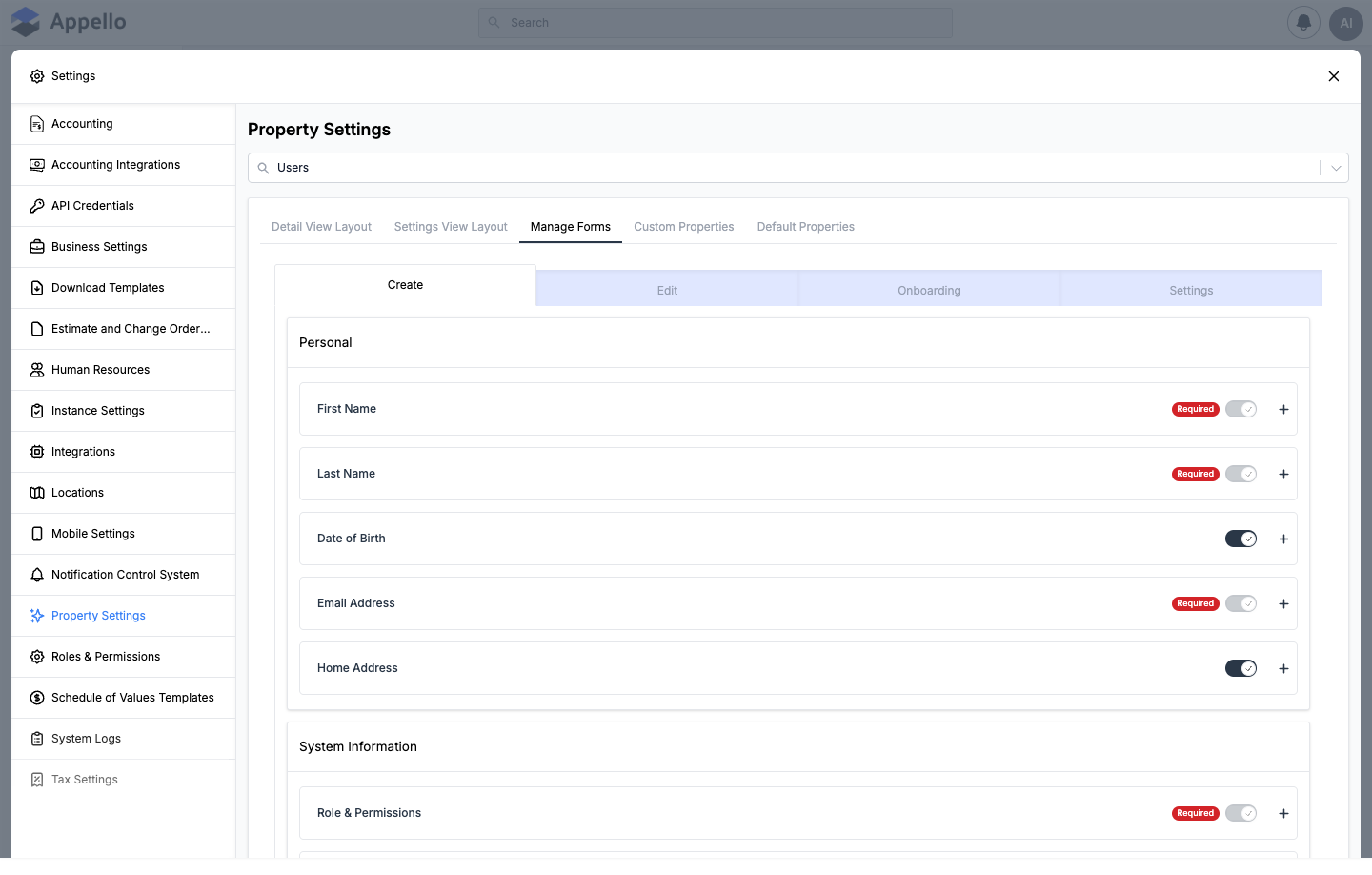Screen dimensions: 1372x875
Task: Click the Roles & Permissions gear icon
Action: coord(37,657)
